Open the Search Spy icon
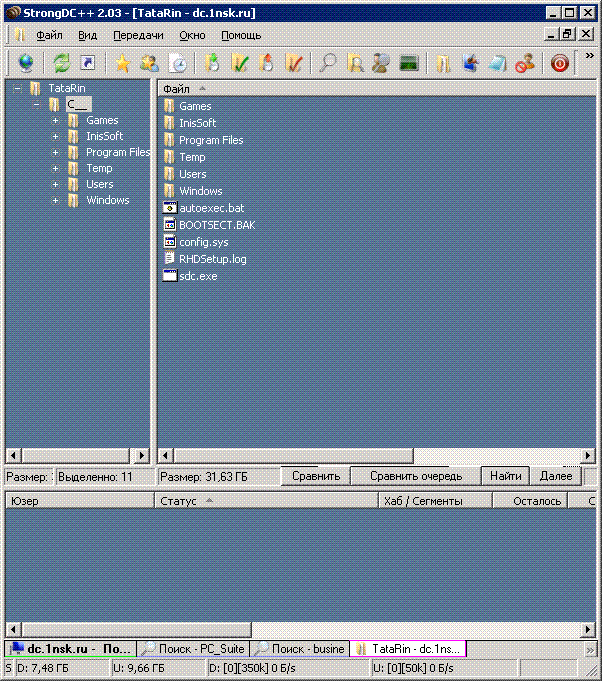The height and width of the screenshot is (681, 603). coord(381,63)
